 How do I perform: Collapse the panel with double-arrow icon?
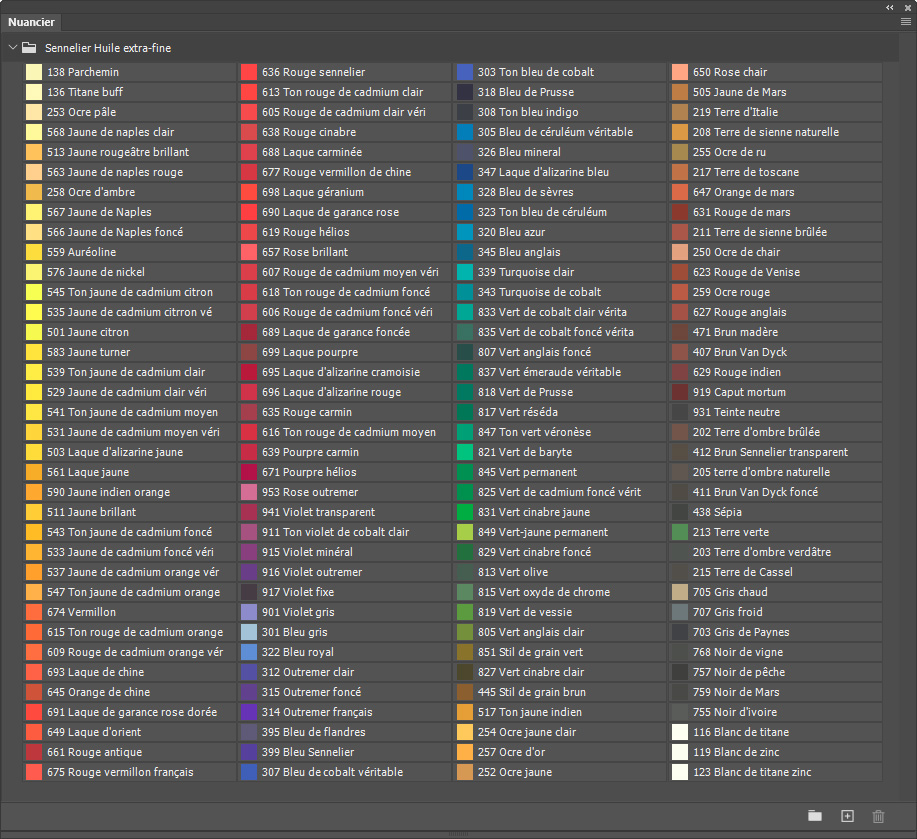pyautogui.click(x=890, y=8)
